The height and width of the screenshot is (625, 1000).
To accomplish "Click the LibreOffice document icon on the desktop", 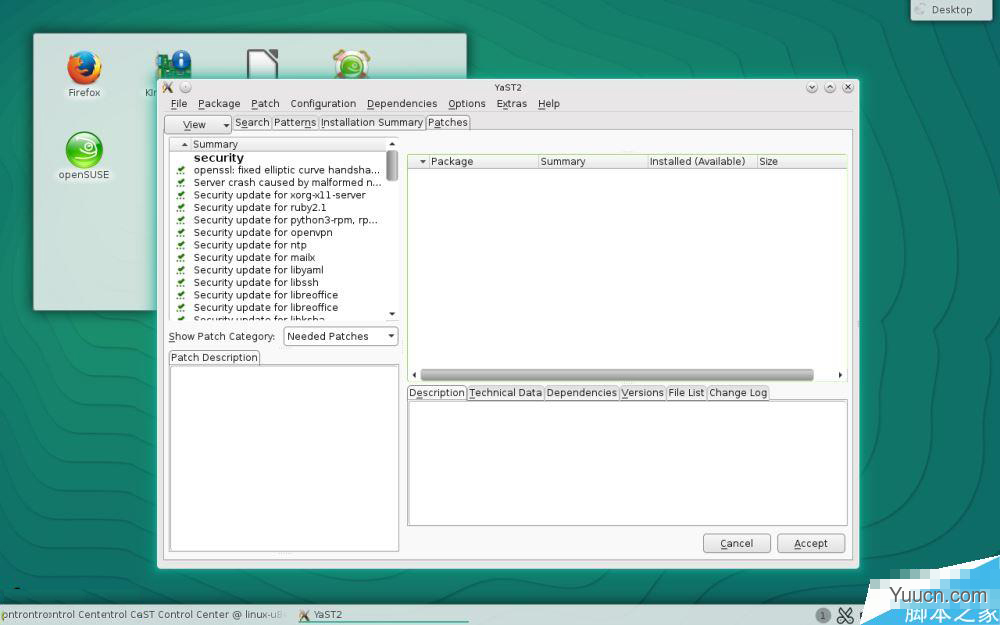I will (x=262, y=64).
